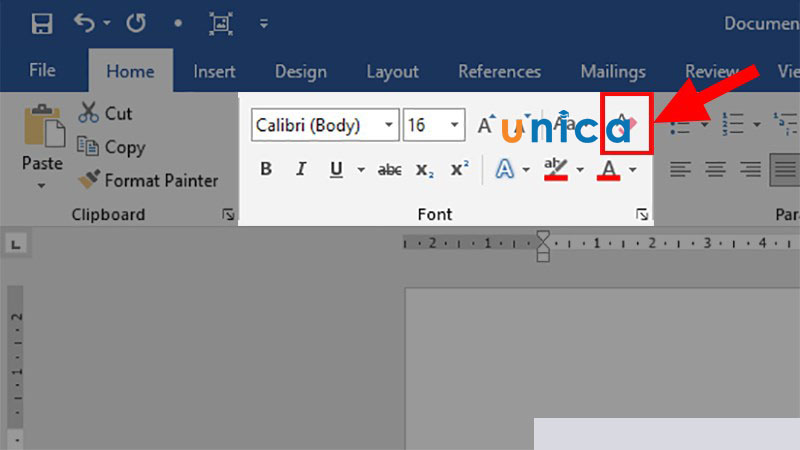Click the Superscript icon

click(459, 170)
